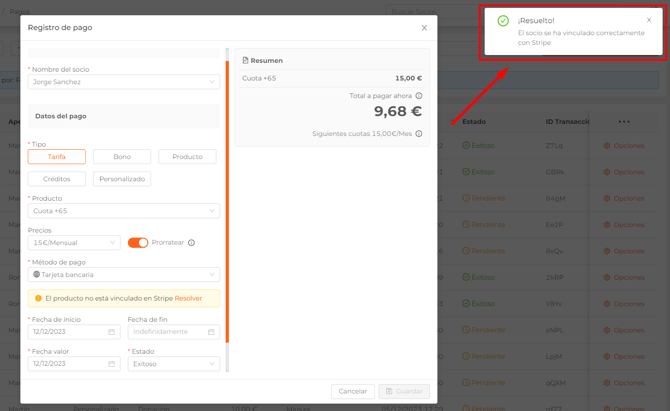Dismiss the ¡Resuelto! notification
The width and height of the screenshot is (670, 411).
coord(649,20)
